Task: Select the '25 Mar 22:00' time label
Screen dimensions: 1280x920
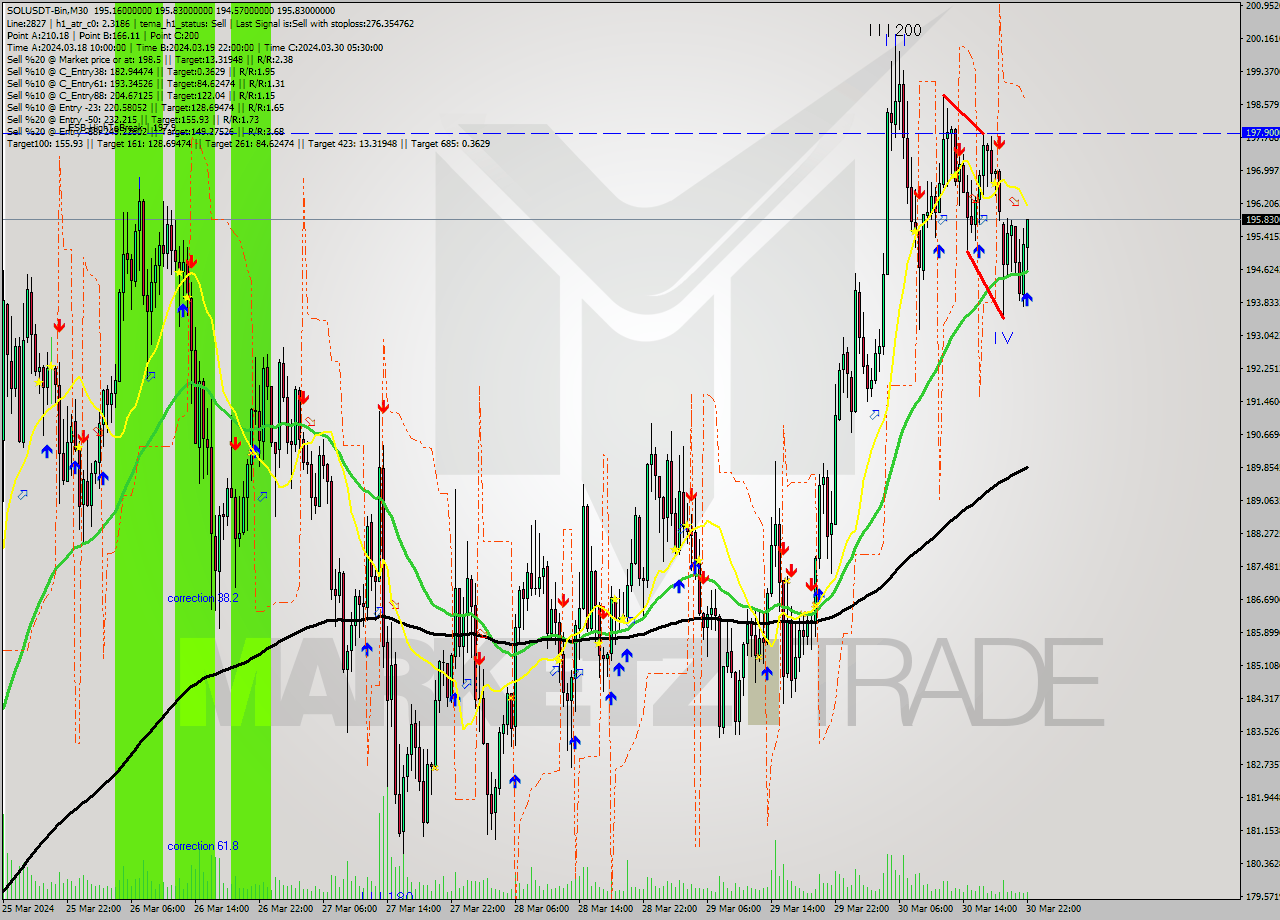Action: [x=94, y=909]
